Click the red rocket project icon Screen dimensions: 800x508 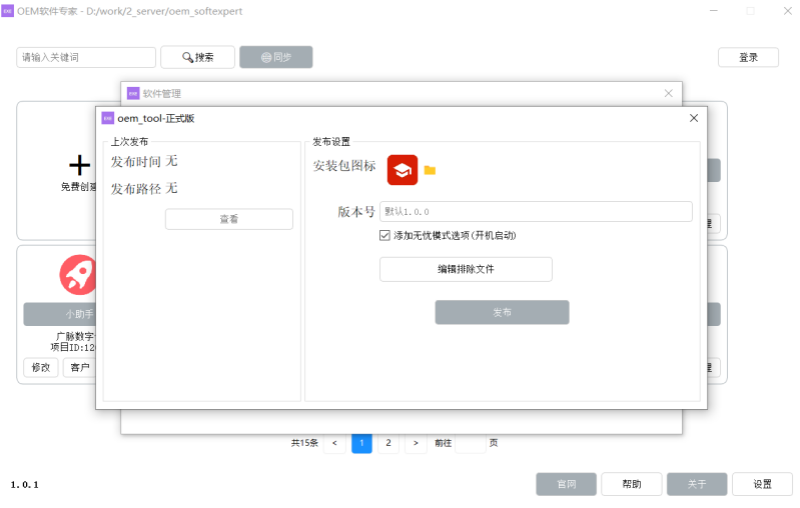click(78, 275)
